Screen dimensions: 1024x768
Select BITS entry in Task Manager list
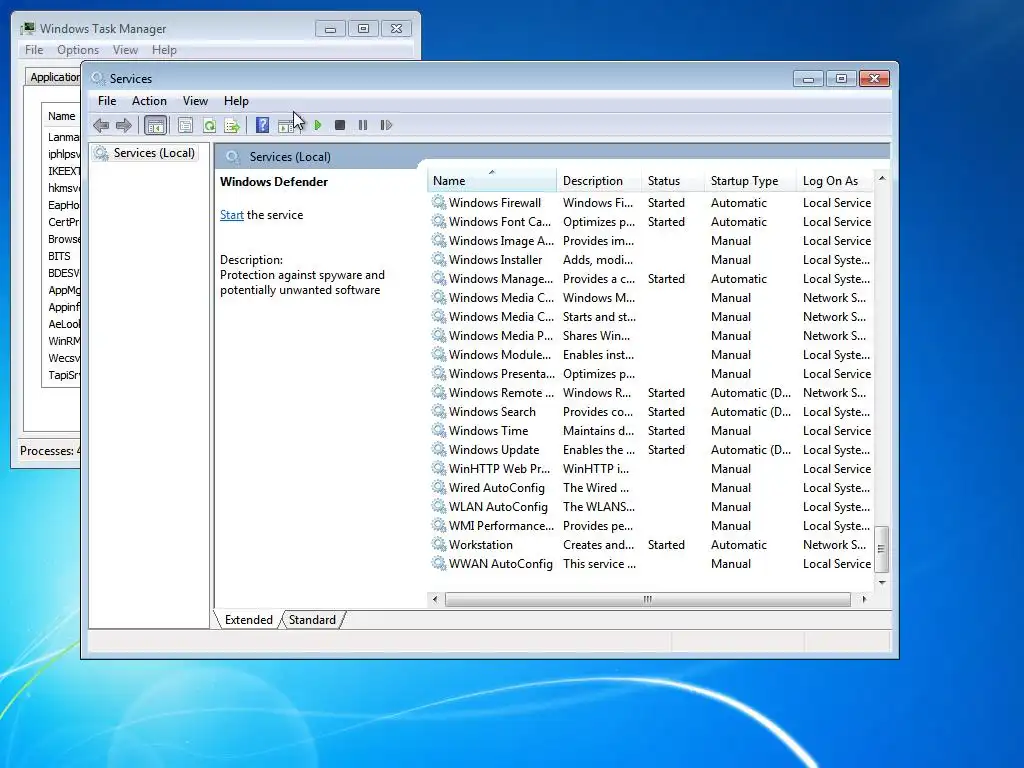59,256
